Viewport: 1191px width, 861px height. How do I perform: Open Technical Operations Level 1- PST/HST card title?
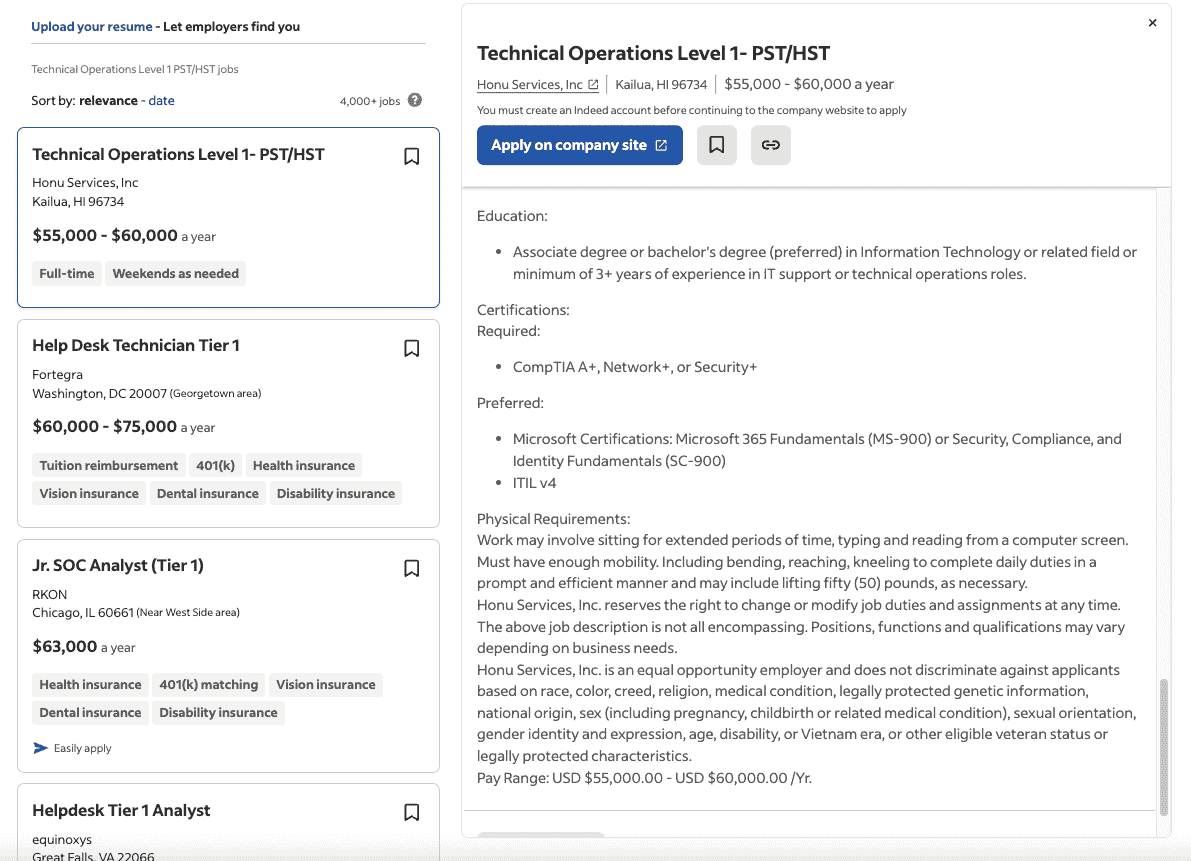pyautogui.click(x=178, y=154)
